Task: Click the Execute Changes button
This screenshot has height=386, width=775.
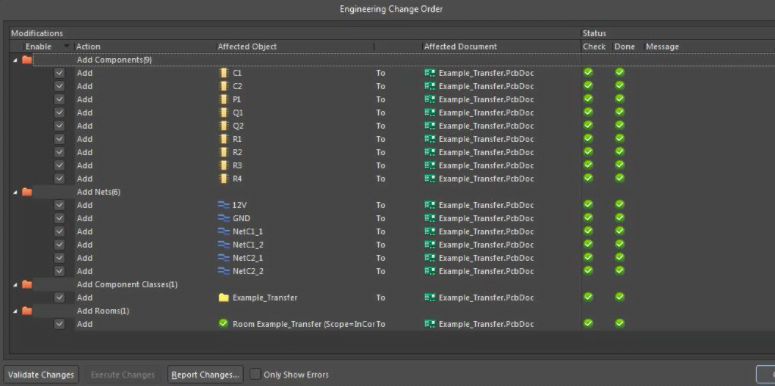Action: [123, 375]
